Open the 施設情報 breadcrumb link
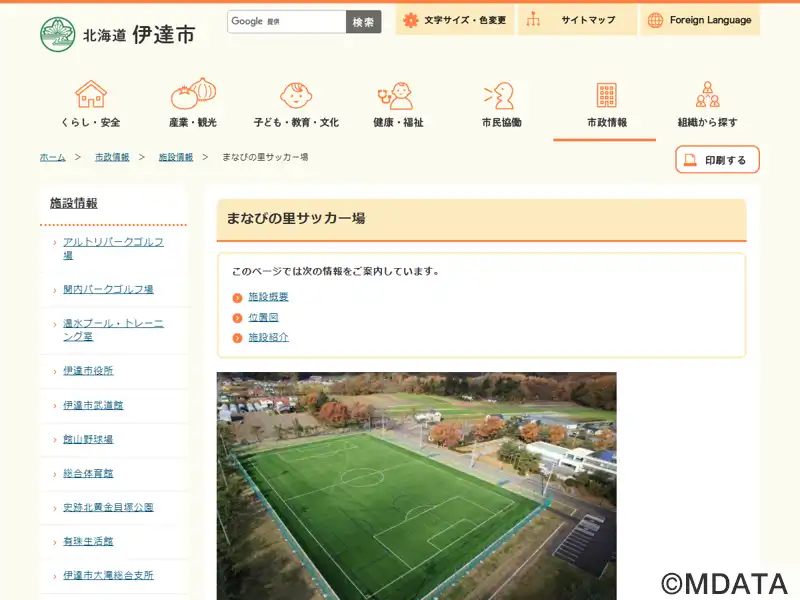 [176, 157]
